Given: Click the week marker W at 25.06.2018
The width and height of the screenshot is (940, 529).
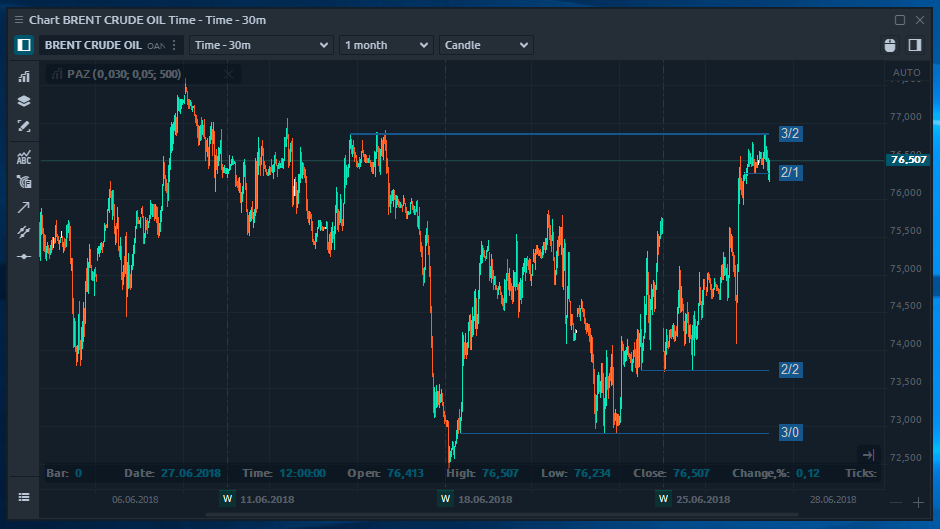Looking at the screenshot, I should [663, 499].
